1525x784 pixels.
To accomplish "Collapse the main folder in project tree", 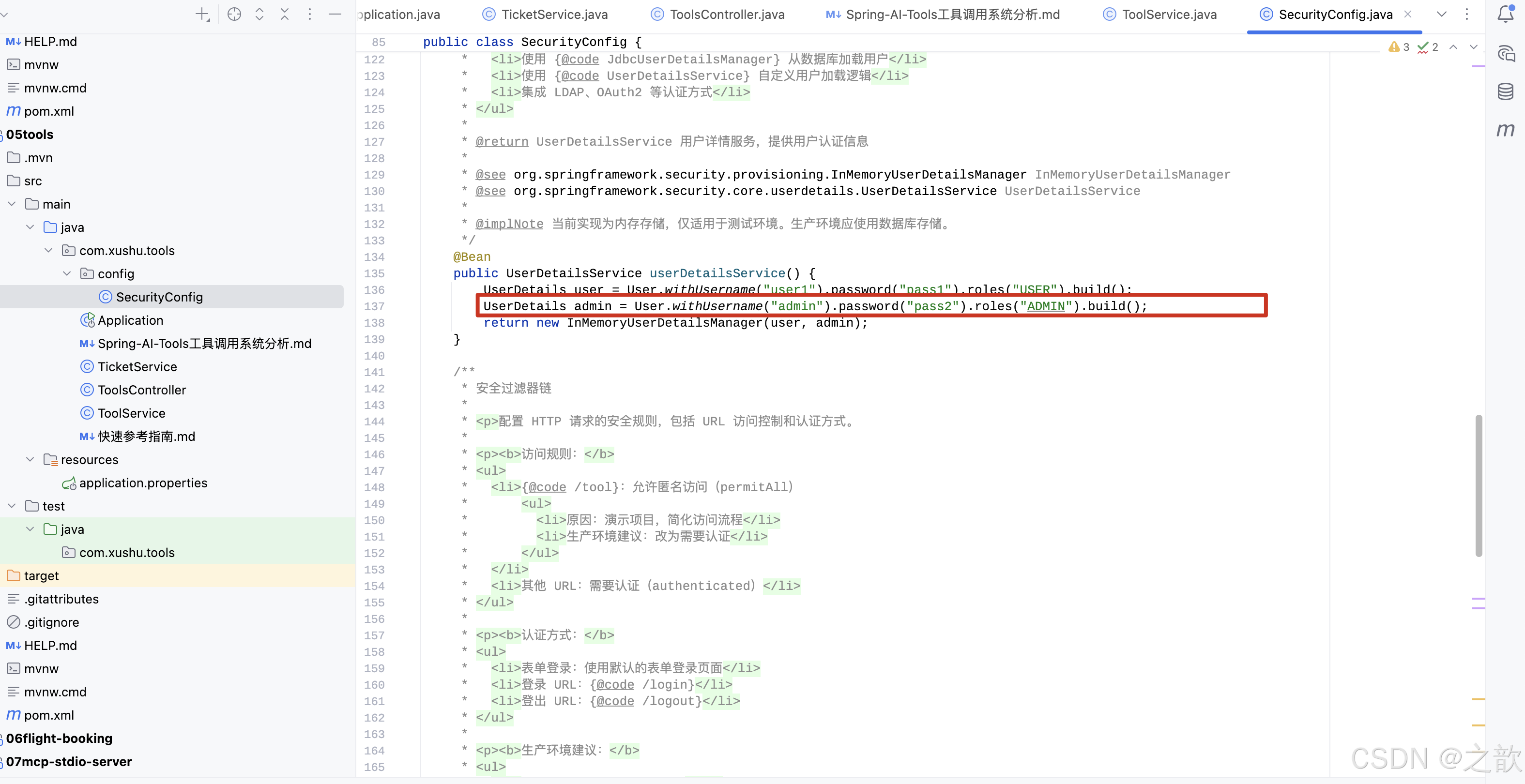I will pyautogui.click(x=12, y=204).
